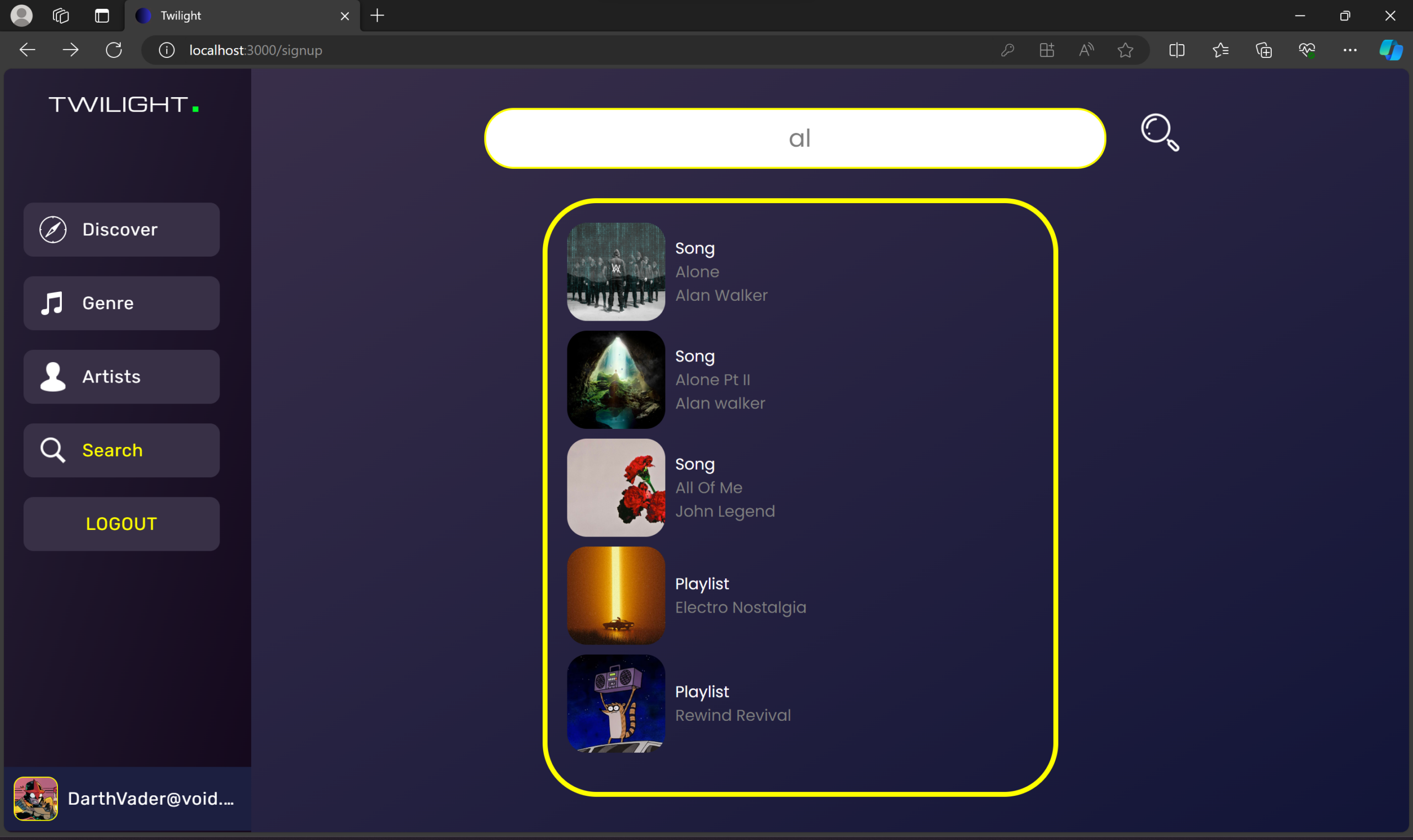Open Discover from the sidebar
Image resolution: width=1413 pixels, height=840 pixels.
point(121,229)
